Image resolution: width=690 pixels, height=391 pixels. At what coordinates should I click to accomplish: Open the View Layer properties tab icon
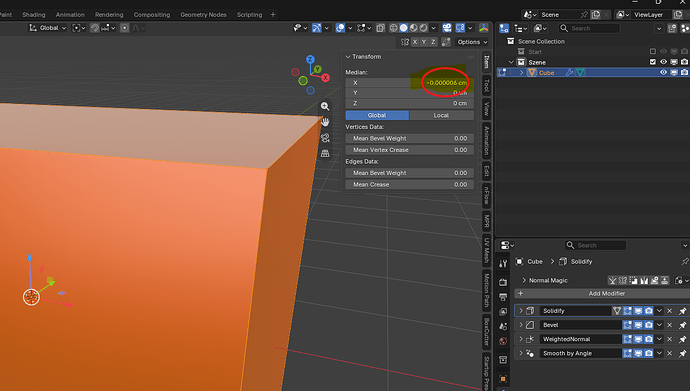point(503,312)
